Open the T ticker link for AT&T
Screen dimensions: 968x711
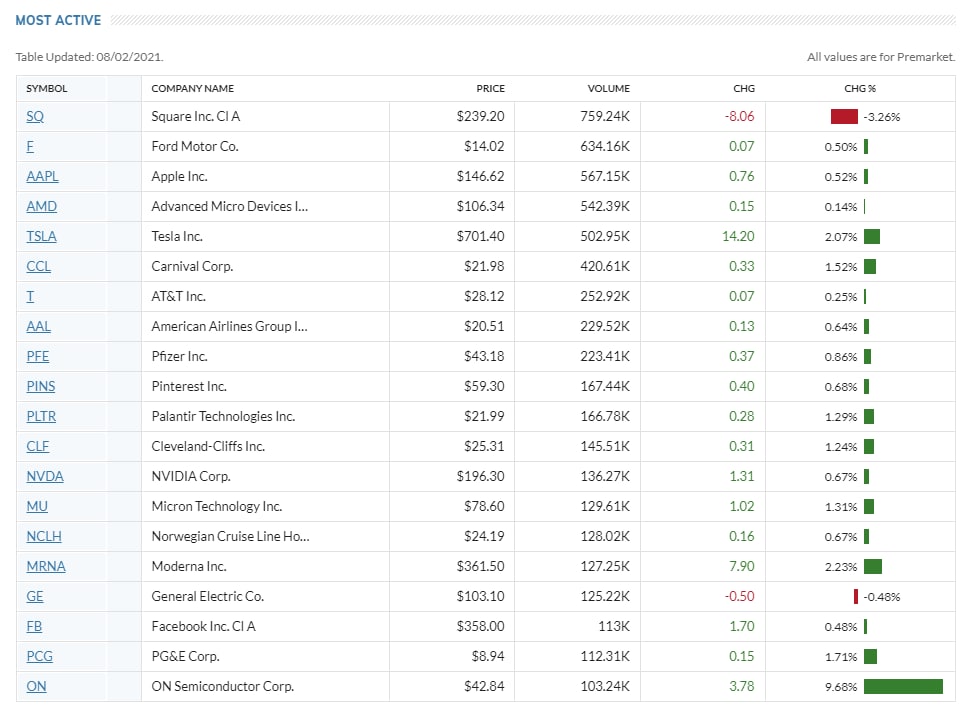(30, 296)
